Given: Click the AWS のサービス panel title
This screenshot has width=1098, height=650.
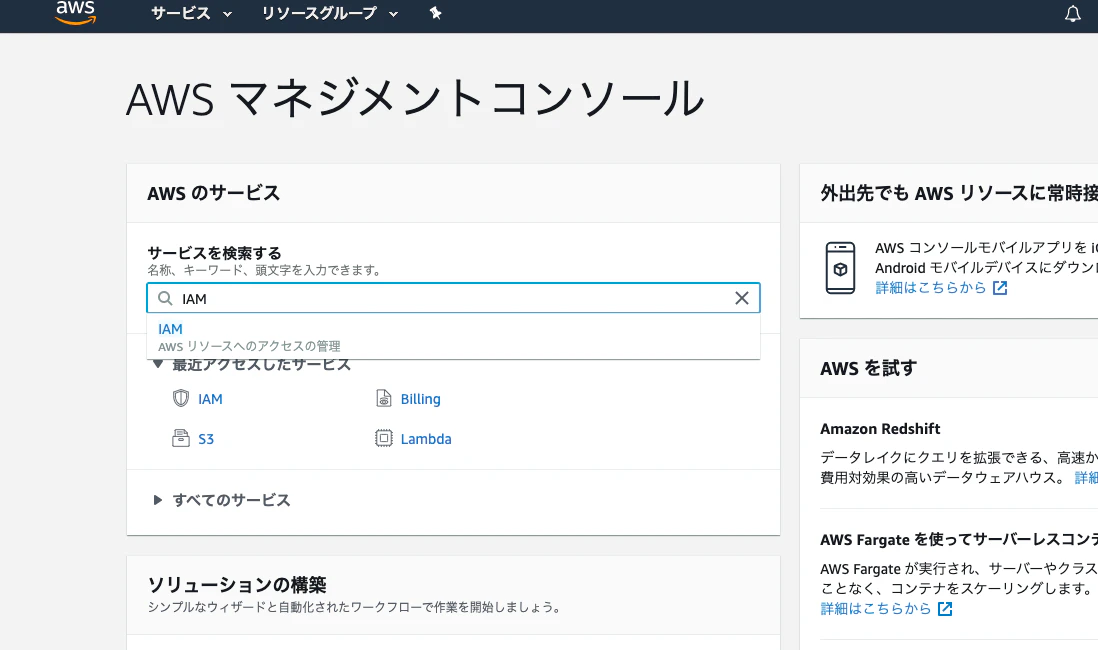Looking at the screenshot, I should [x=214, y=193].
